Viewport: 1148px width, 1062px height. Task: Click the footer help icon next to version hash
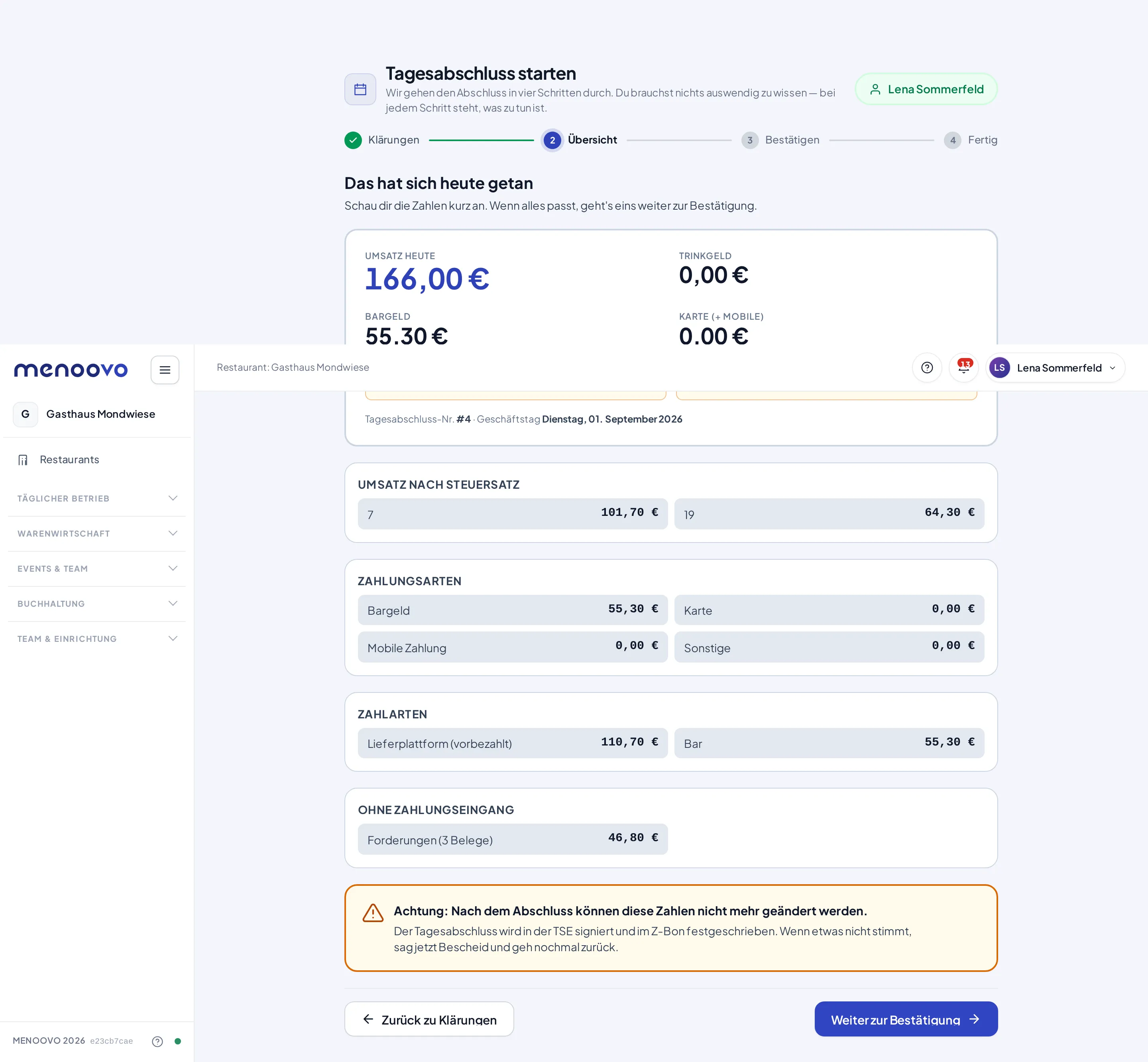point(157,1041)
